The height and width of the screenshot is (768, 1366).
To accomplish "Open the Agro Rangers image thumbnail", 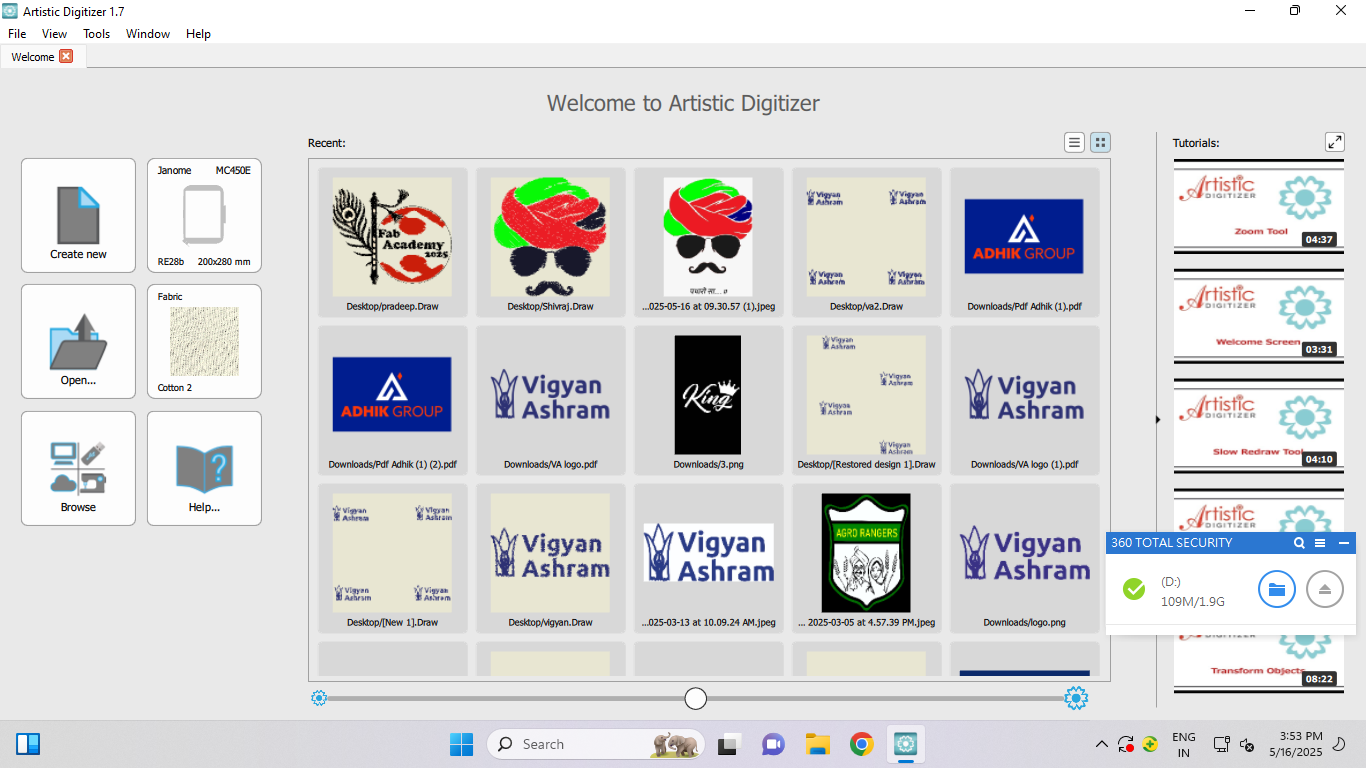I will click(x=867, y=558).
